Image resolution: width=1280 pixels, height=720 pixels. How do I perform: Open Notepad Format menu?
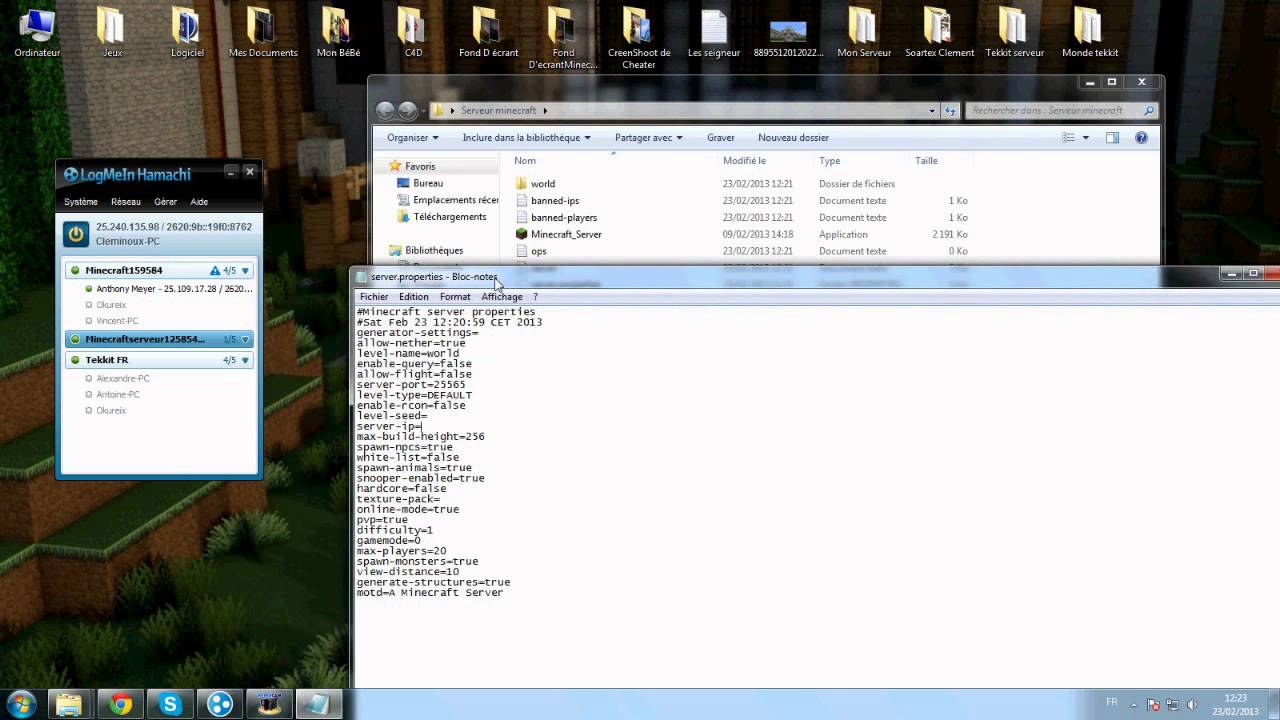[454, 297]
